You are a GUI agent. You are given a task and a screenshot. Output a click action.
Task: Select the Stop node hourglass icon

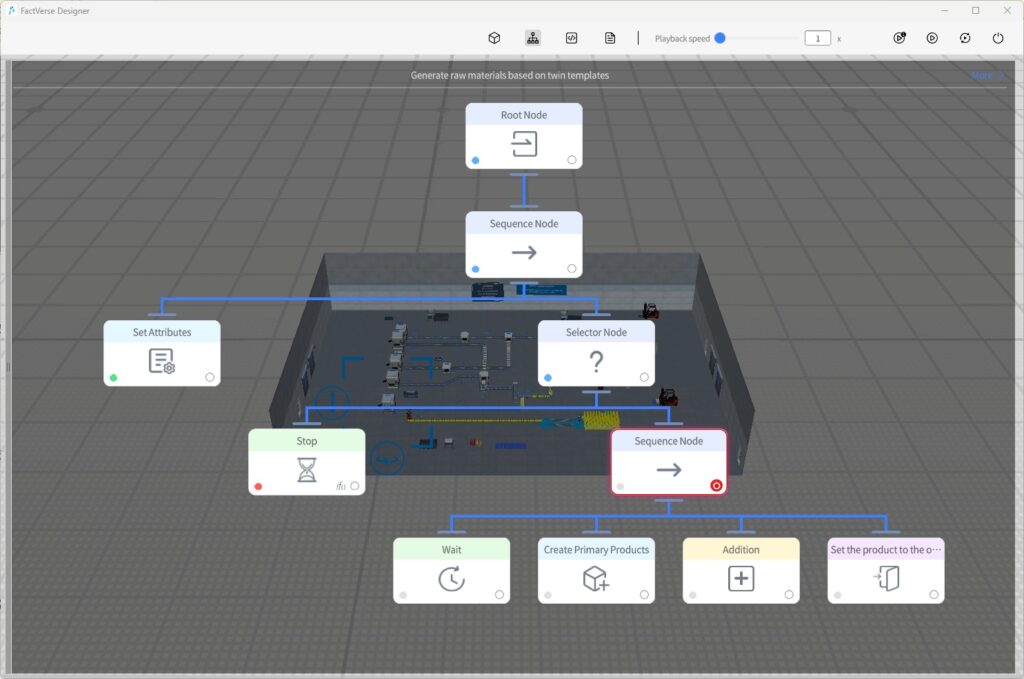pos(306,470)
